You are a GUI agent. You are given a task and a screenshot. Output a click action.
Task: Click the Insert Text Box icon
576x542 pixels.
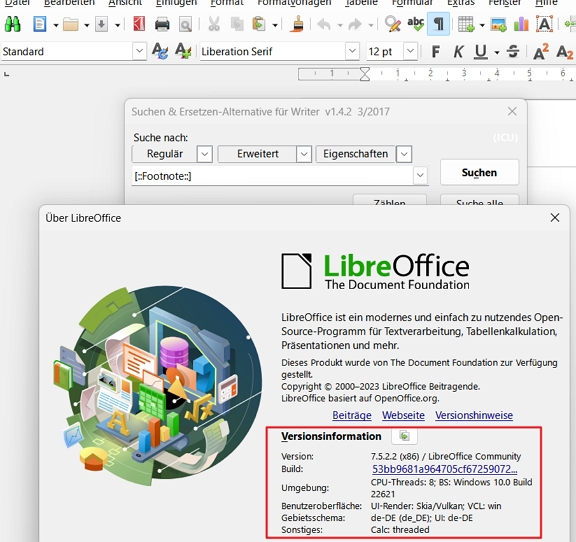[x=544, y=24]
